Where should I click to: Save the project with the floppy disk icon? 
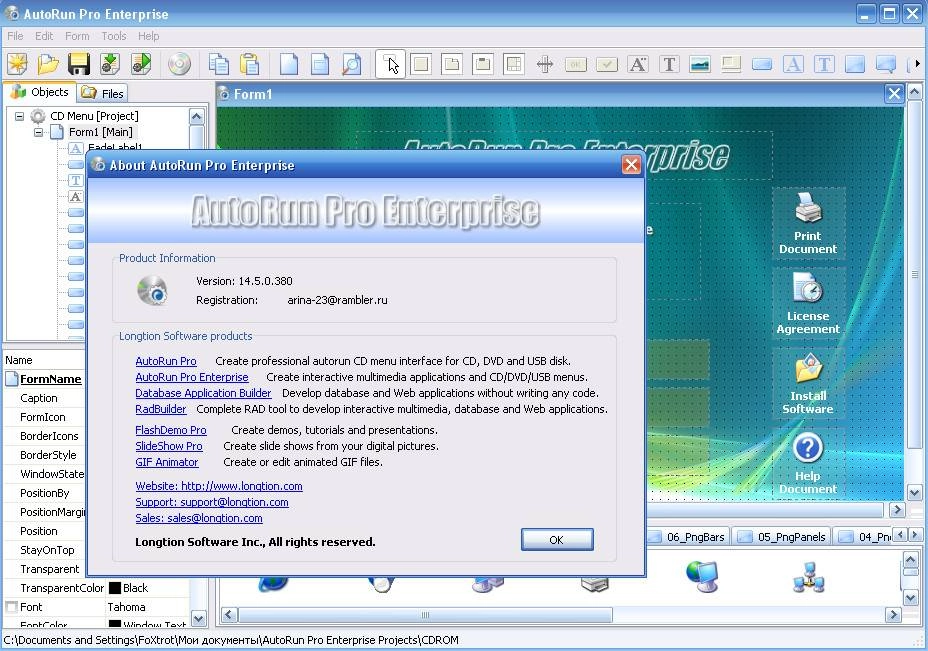click(x=79, y=64)
